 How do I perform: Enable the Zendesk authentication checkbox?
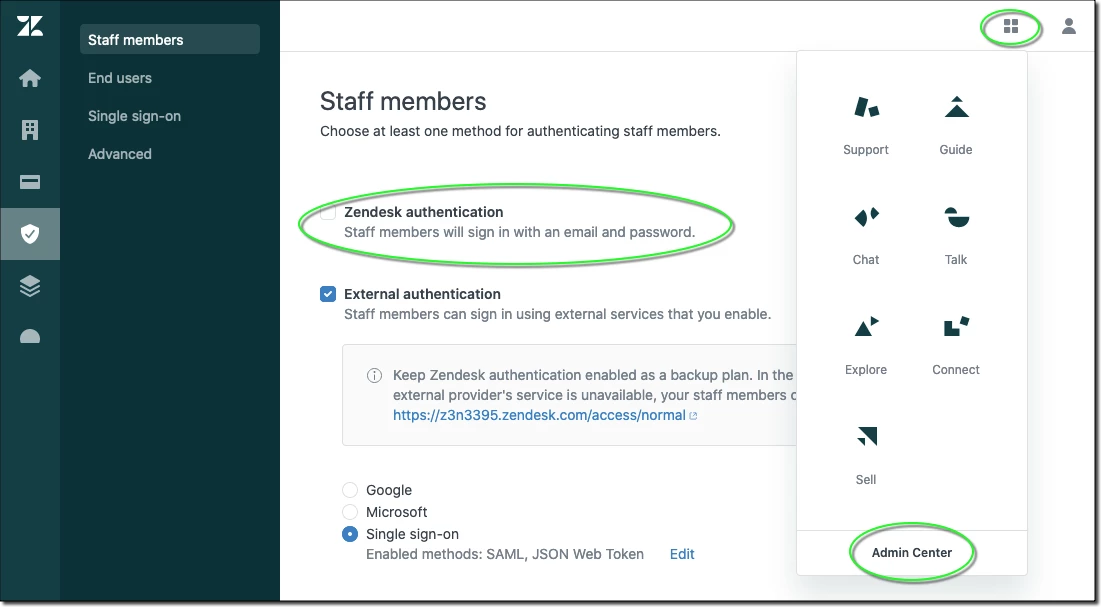point(328,212)
